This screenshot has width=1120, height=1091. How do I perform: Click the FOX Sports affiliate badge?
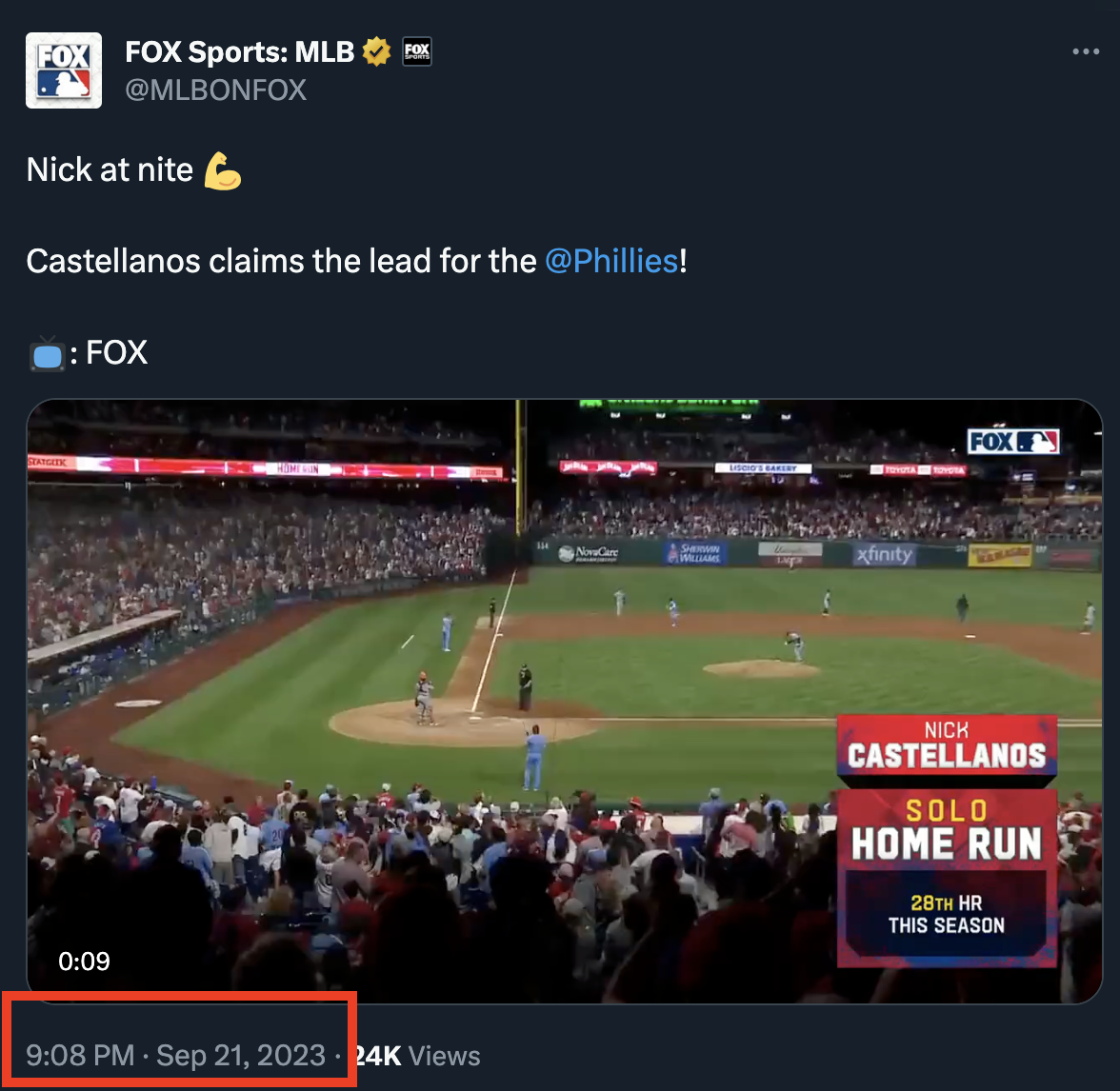point(417,51)
